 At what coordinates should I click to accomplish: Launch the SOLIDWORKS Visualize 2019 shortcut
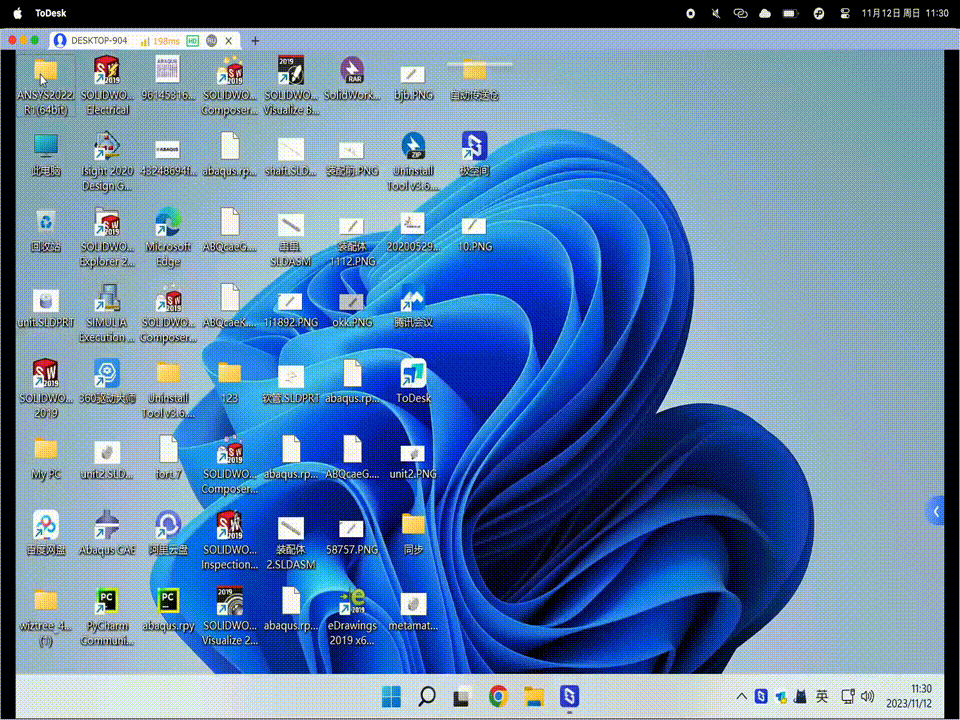(230, 617)
